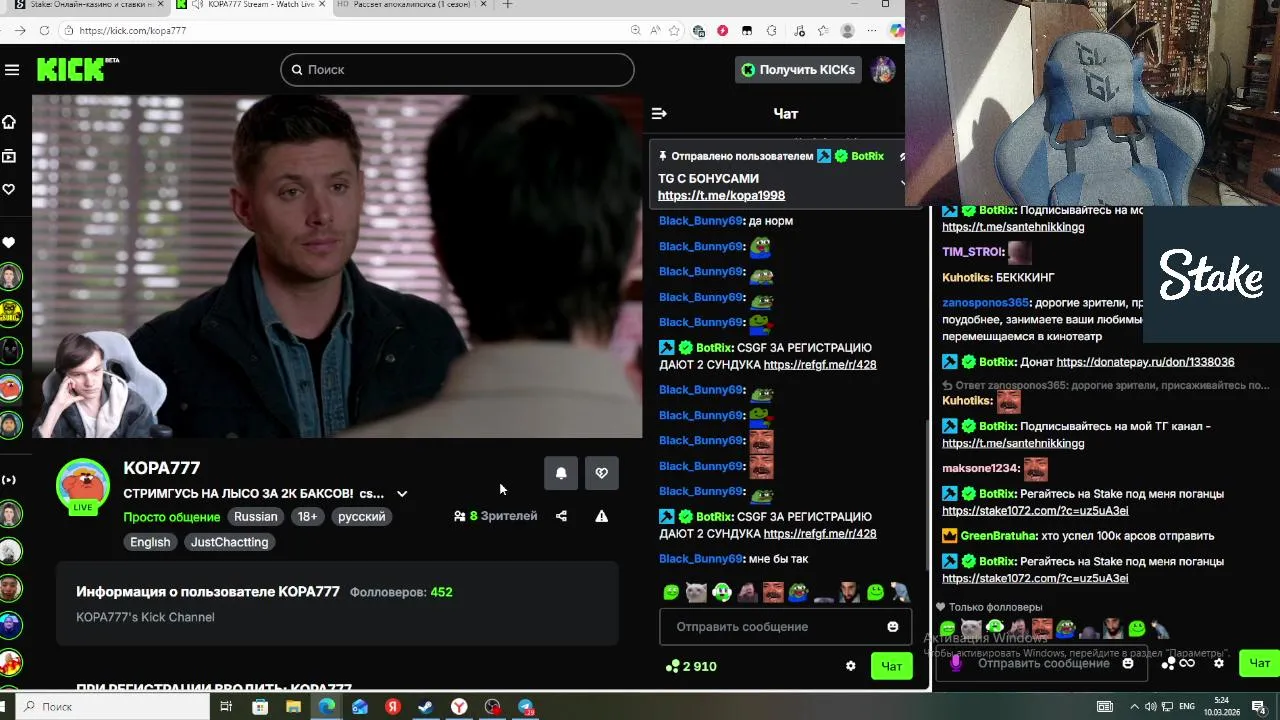
Task: Click microphone icon in right chat input
Action: [955, 663]
